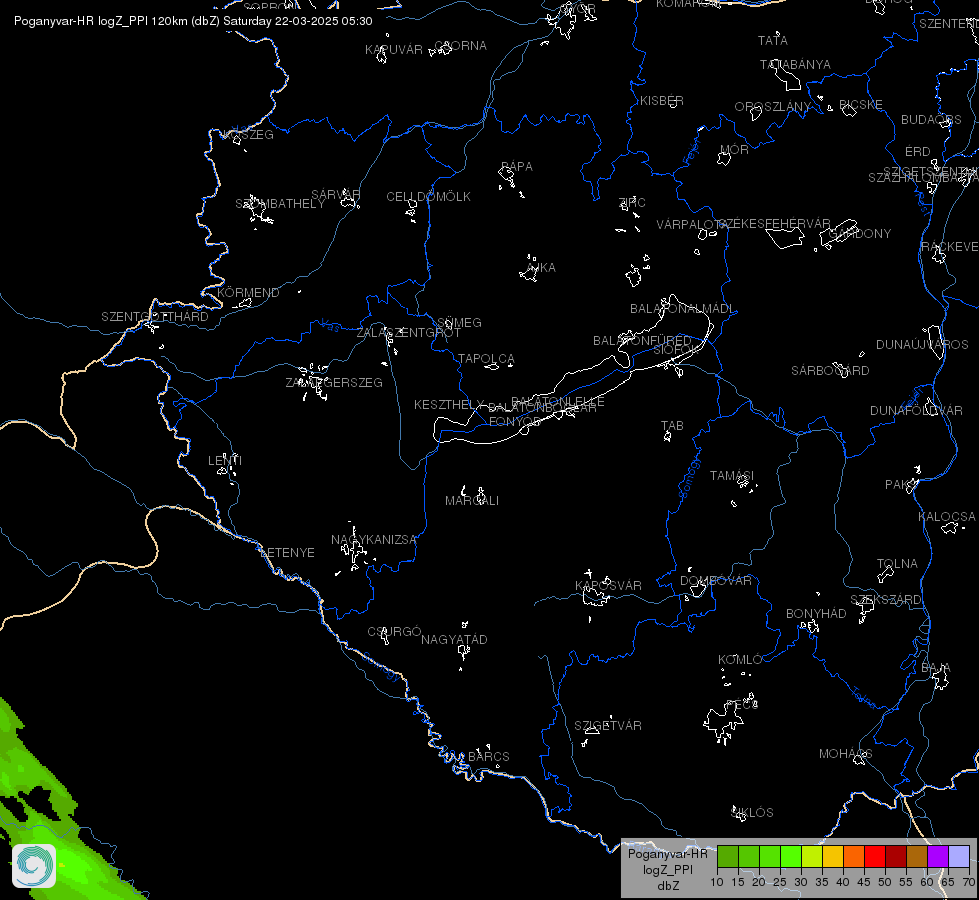Screen dimensions: 979x900
Task: Select the BICSKE town label
Action: click(x=861, y=105)
